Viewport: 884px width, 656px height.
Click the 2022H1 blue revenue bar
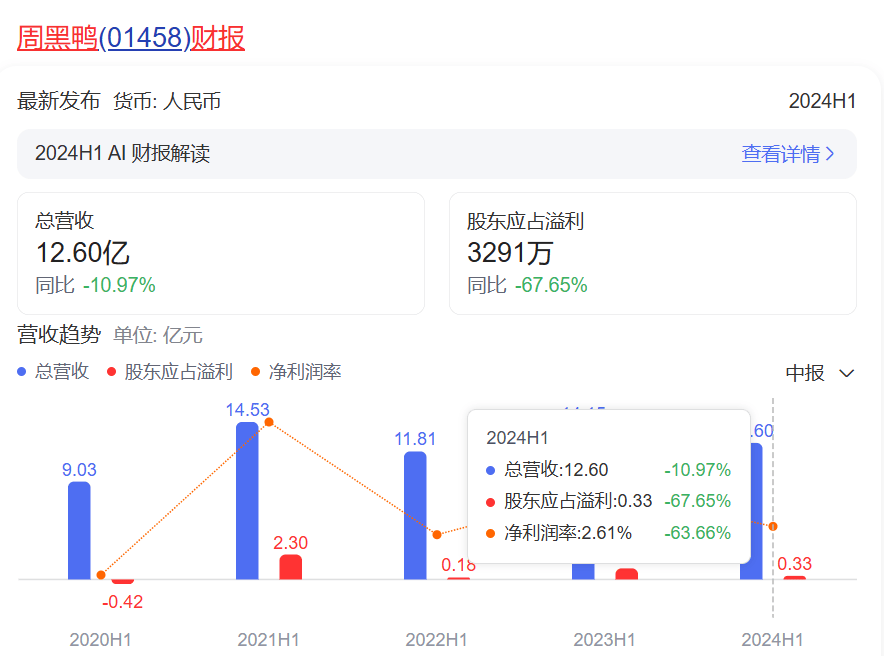click(415, 515)
